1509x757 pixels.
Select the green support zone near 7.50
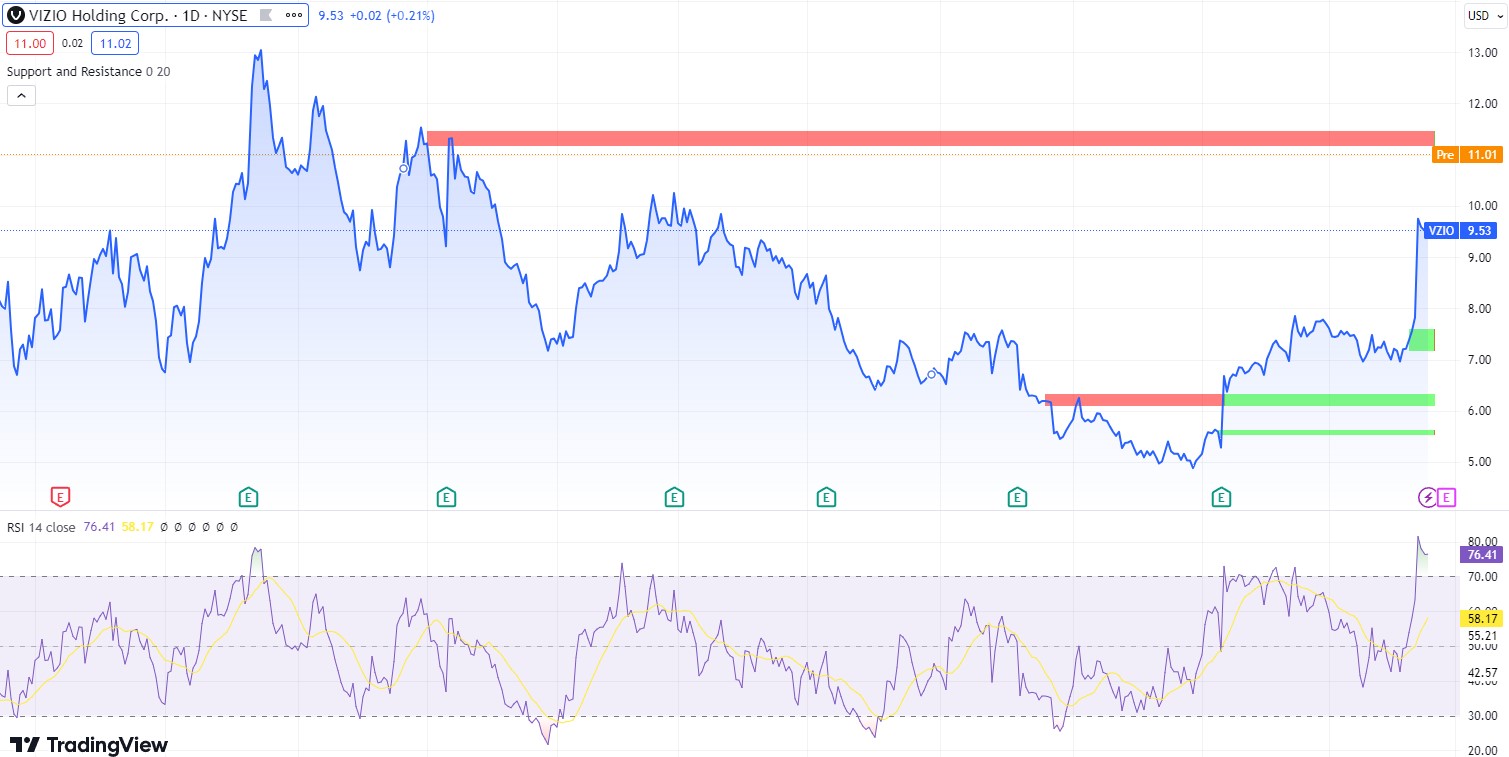(x=1421, y=340)
